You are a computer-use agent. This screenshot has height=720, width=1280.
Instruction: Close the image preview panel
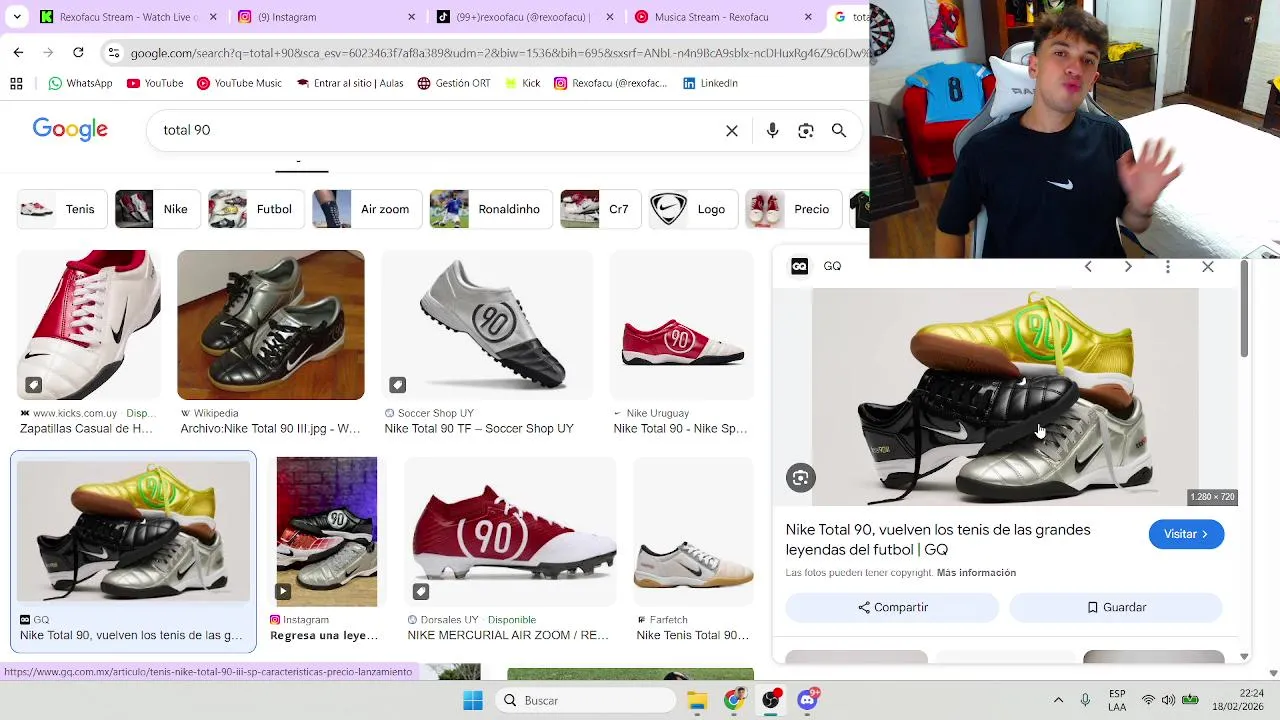tap(1208, 267)
